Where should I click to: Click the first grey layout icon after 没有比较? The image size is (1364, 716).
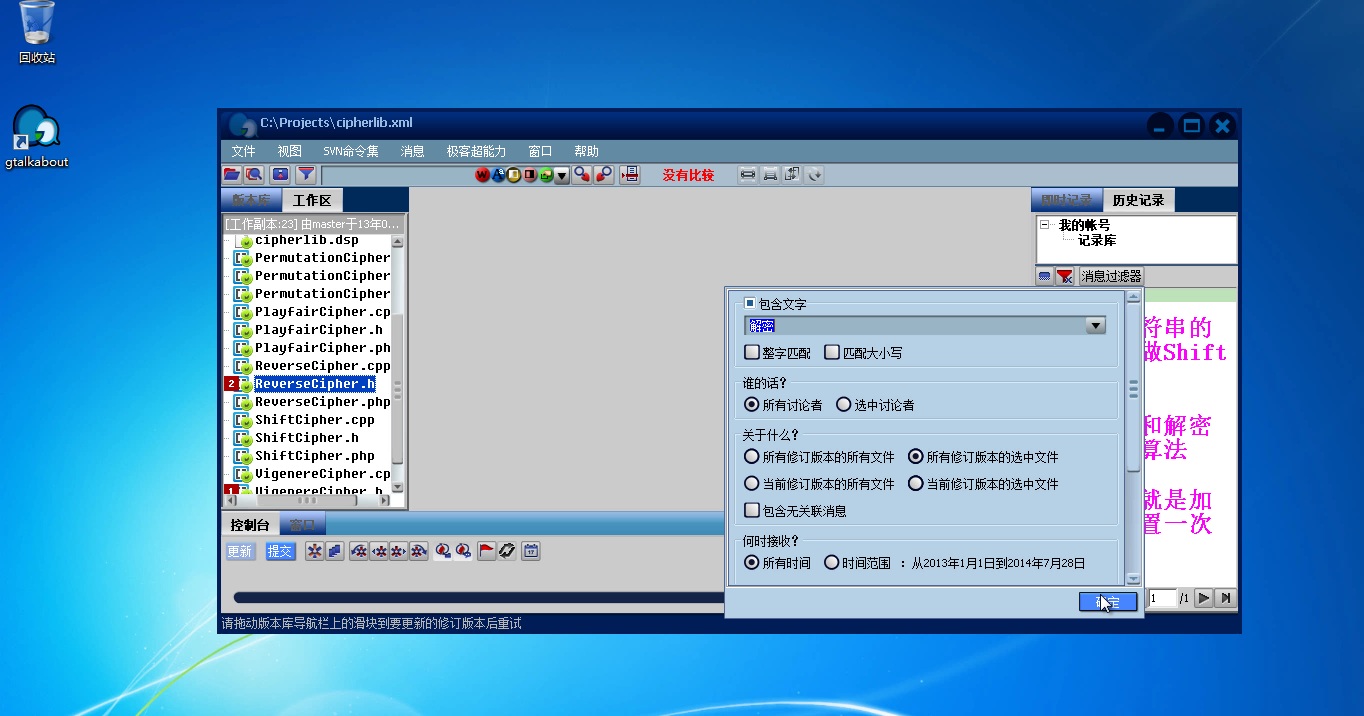click(x=748, y=175)
